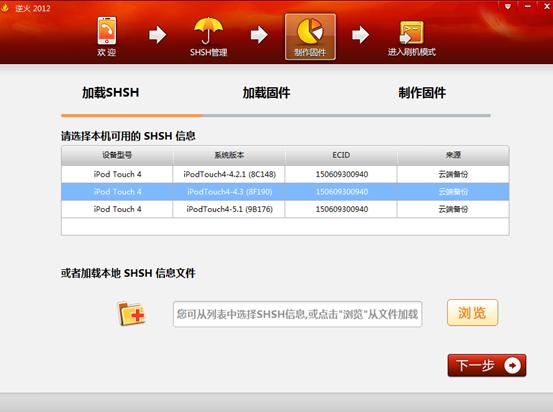Sort by the 来源 column header
The image size is (553, 412).
[453, 155]
